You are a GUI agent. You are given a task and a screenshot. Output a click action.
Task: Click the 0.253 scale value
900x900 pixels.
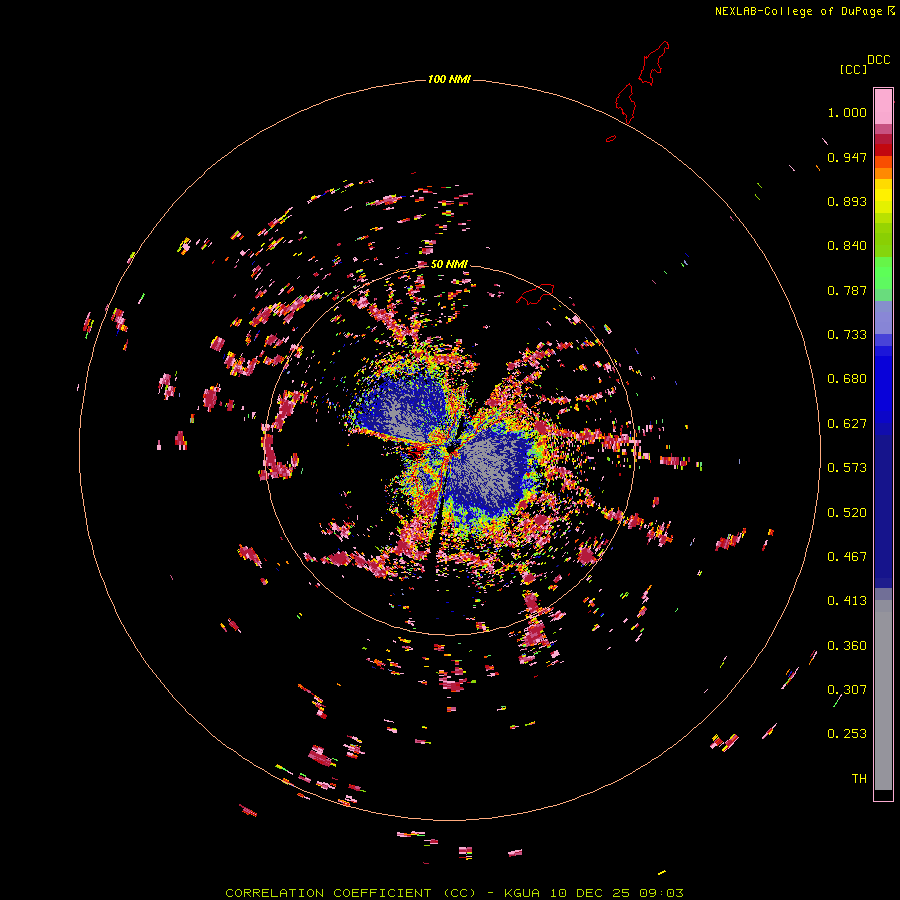tap(847, 734)
